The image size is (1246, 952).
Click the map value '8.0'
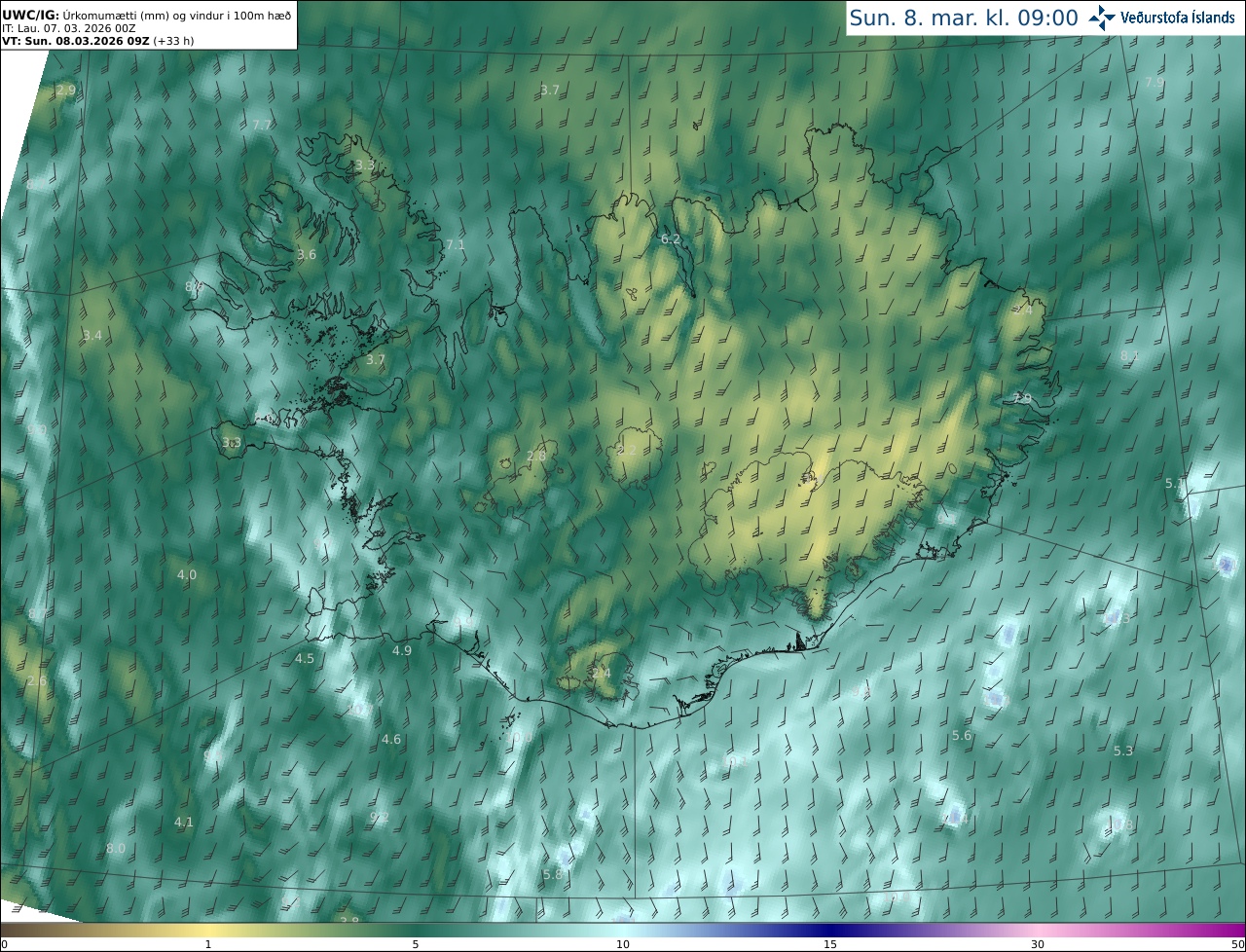[x=116, y=849]
